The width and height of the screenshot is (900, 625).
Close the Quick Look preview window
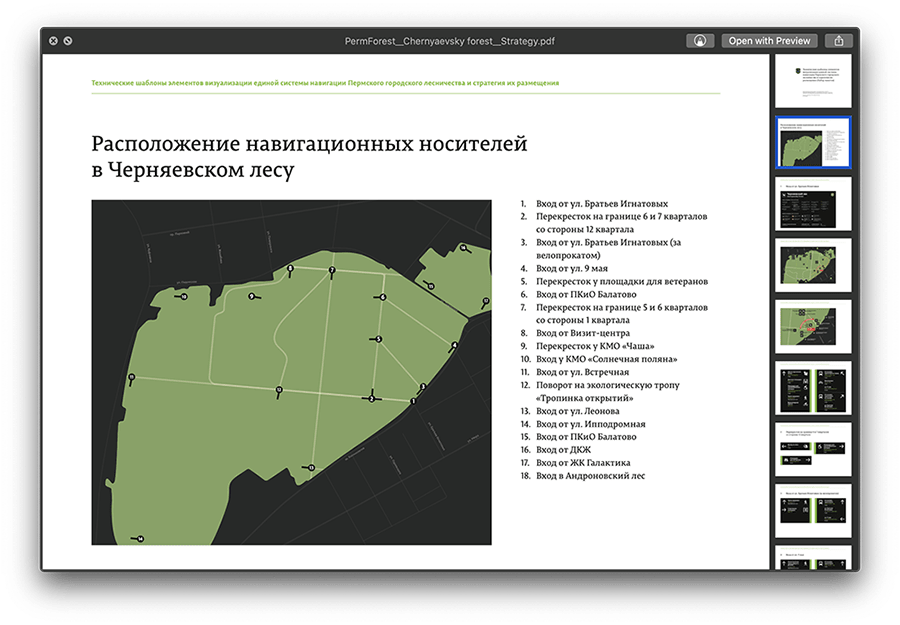(53, 41)
